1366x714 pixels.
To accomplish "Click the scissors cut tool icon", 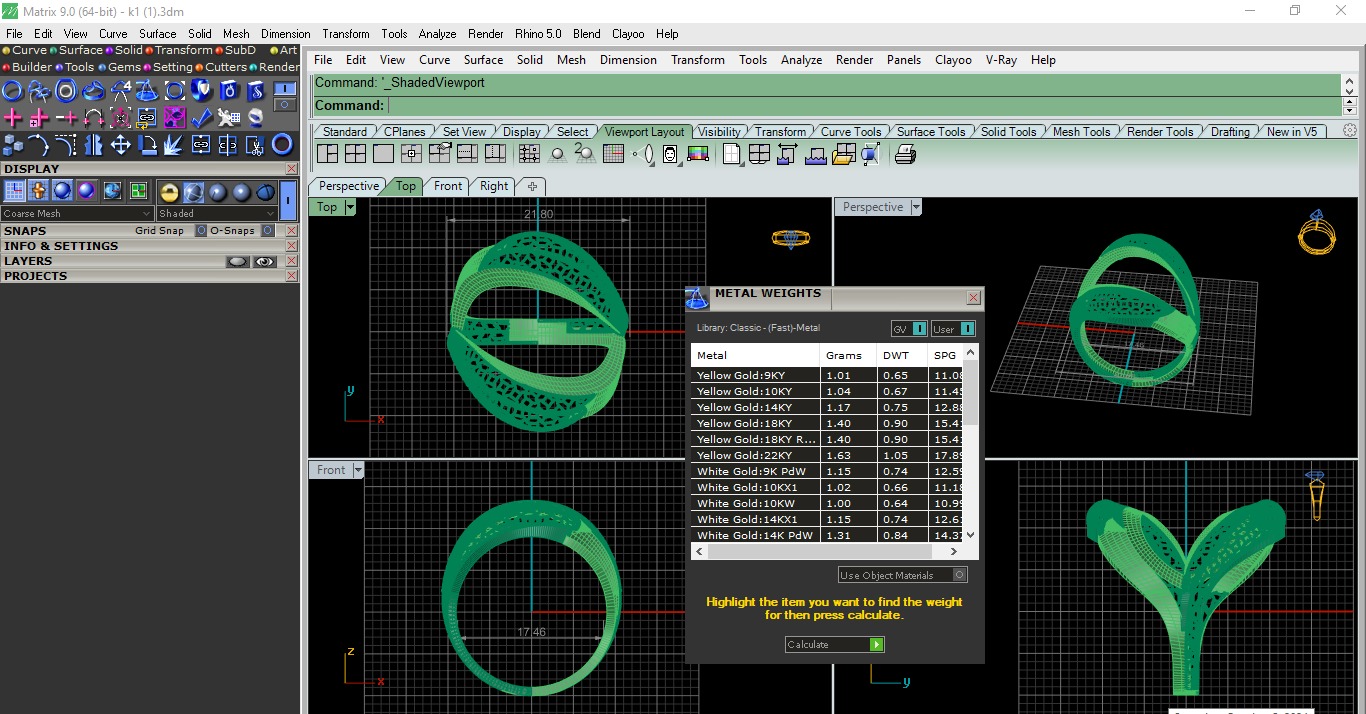I will pos(255,145).
